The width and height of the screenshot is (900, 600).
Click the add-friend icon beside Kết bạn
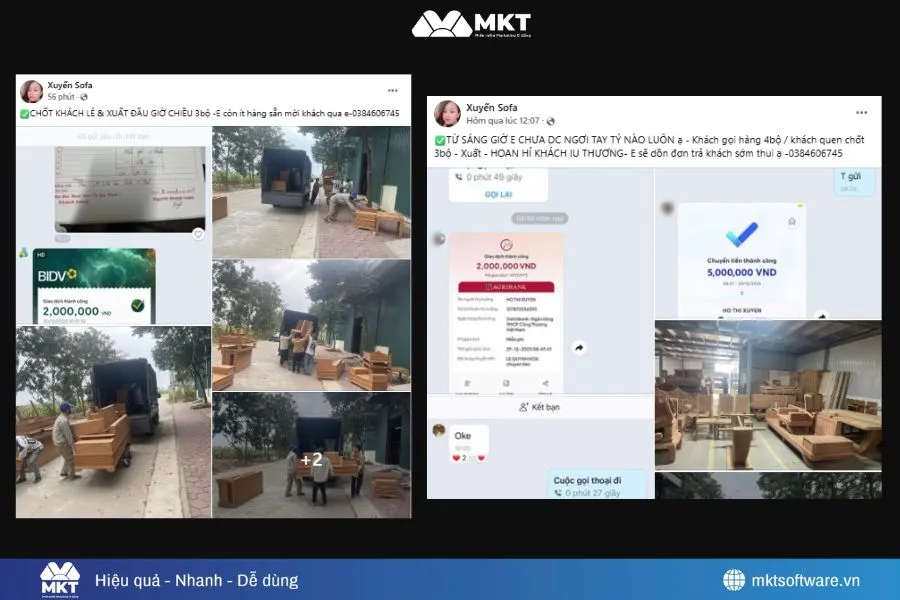pos(523,407)
